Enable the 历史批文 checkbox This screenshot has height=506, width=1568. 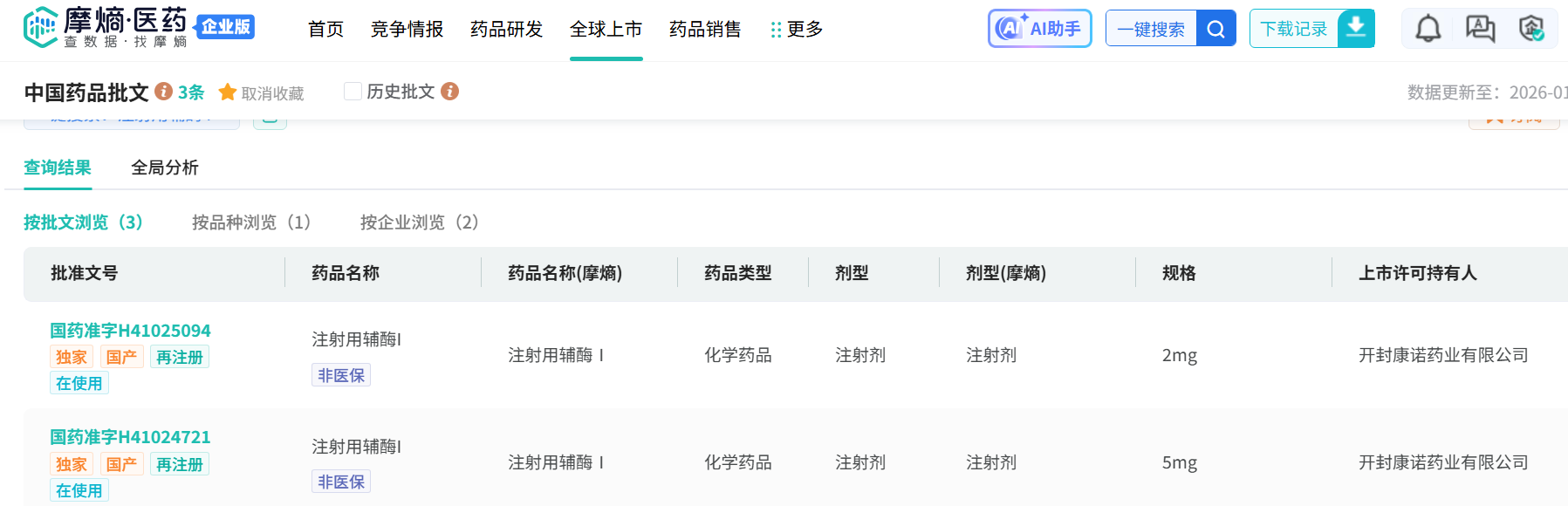tap(353, 92)
